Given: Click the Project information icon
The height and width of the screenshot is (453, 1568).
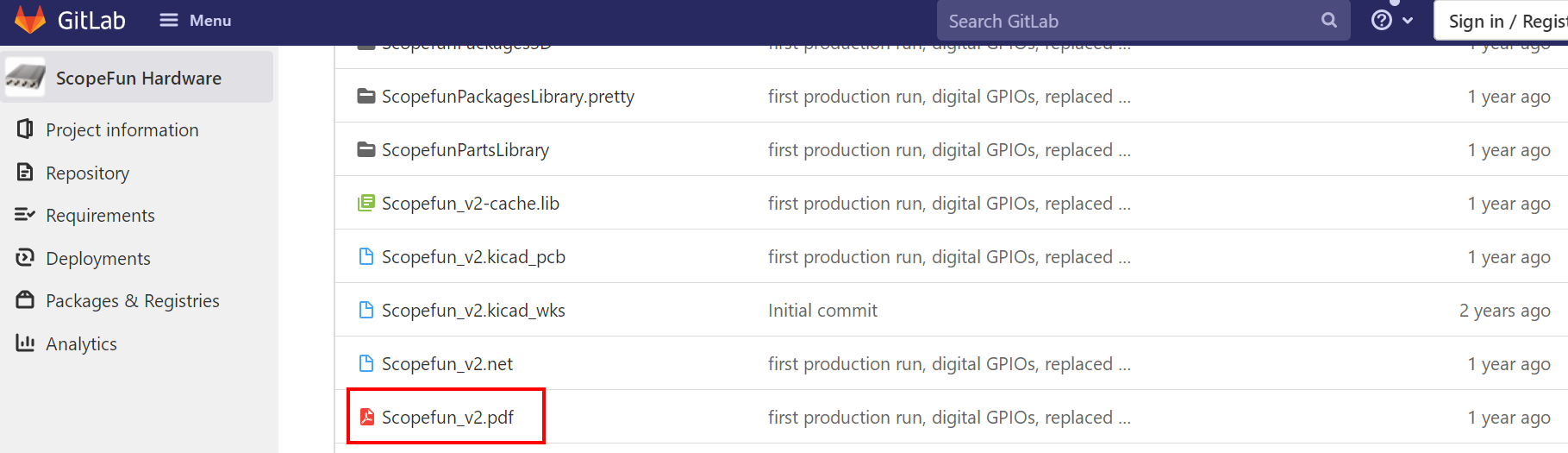Looking at the screenshot, I should [x=25, y=129].
